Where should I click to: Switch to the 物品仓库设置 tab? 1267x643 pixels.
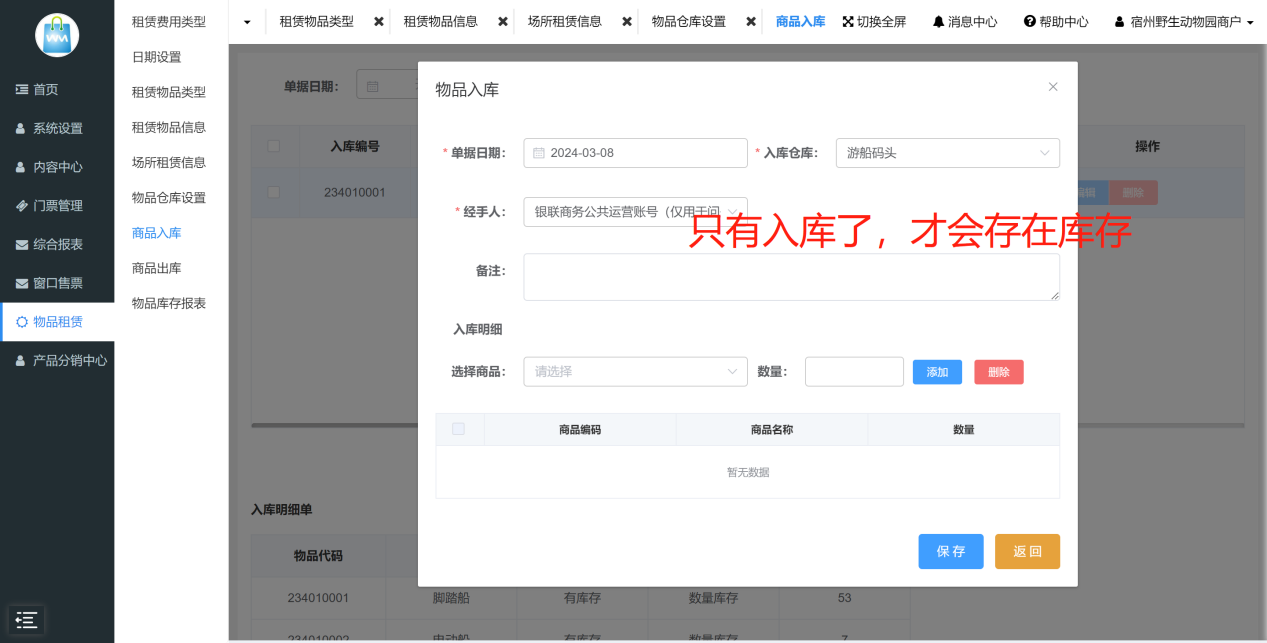point(688,21)
